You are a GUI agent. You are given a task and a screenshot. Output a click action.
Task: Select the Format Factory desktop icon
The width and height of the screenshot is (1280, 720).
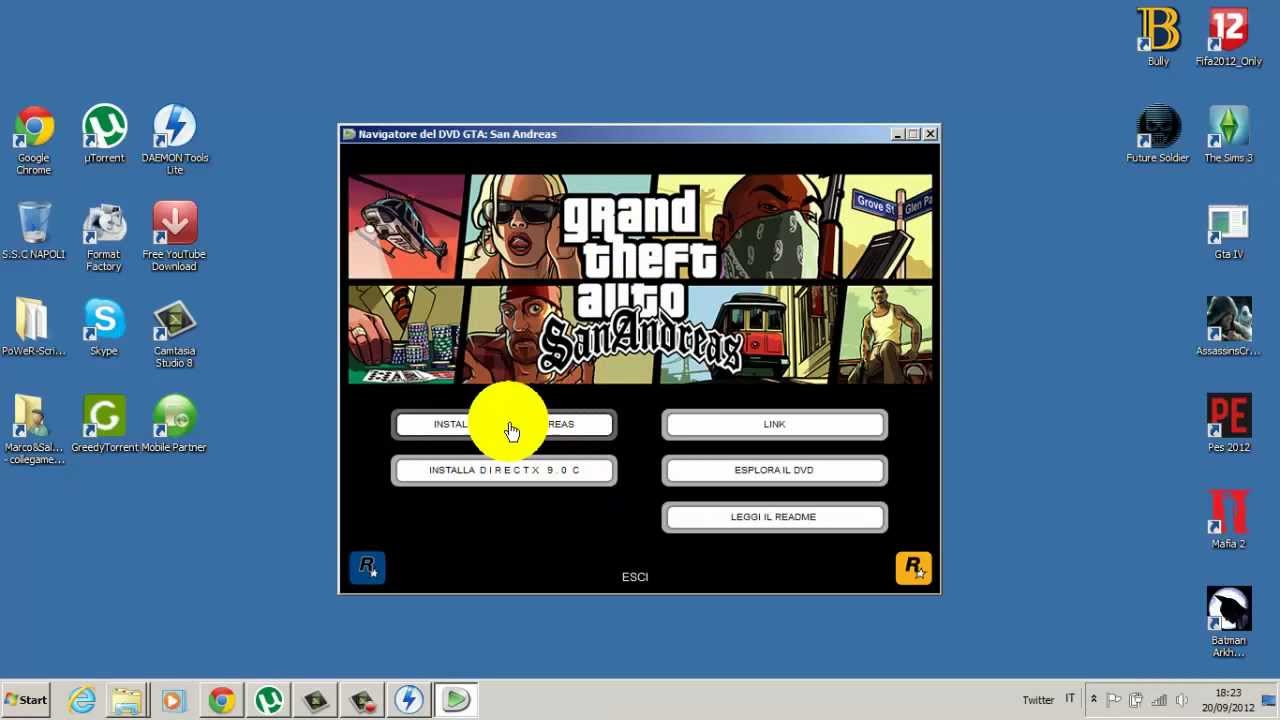point(104,237)
